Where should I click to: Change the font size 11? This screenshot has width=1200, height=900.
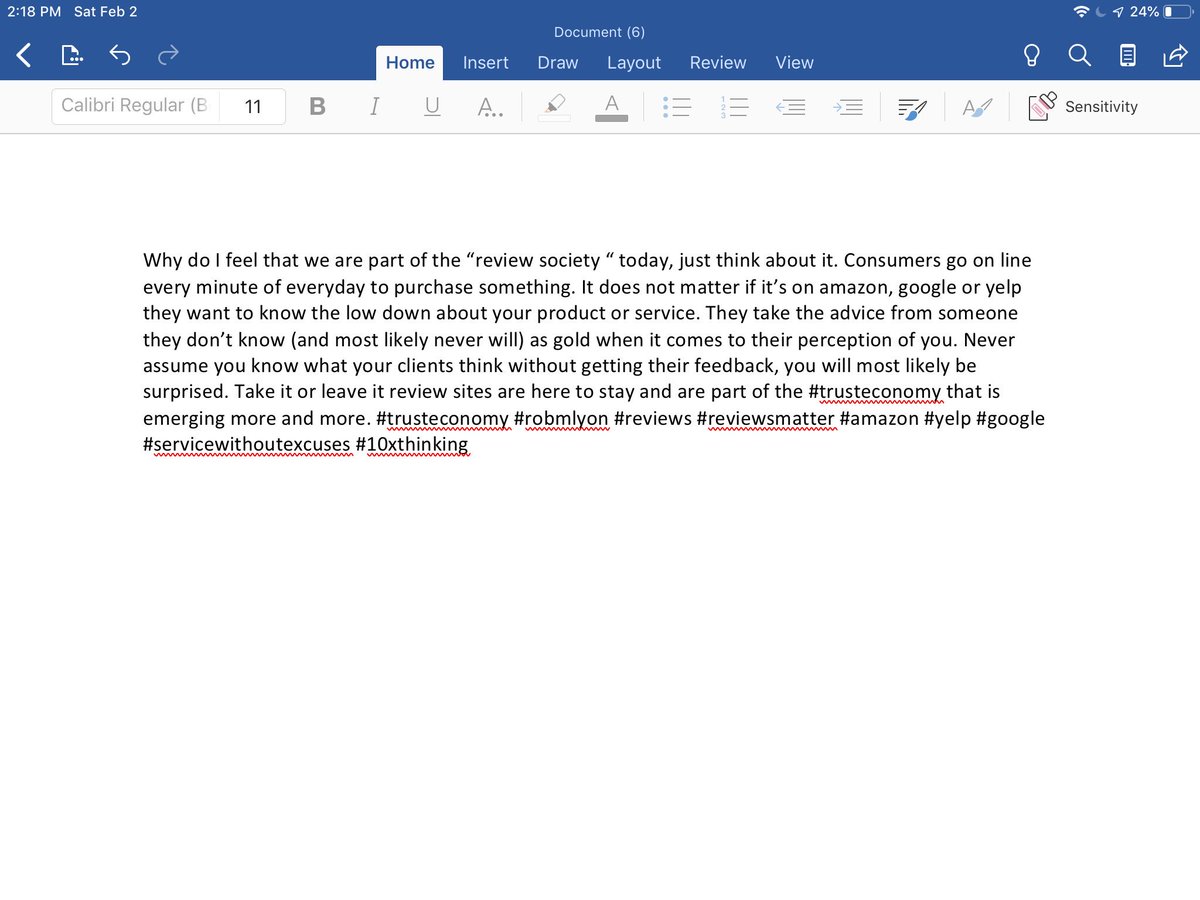[252, 106]
